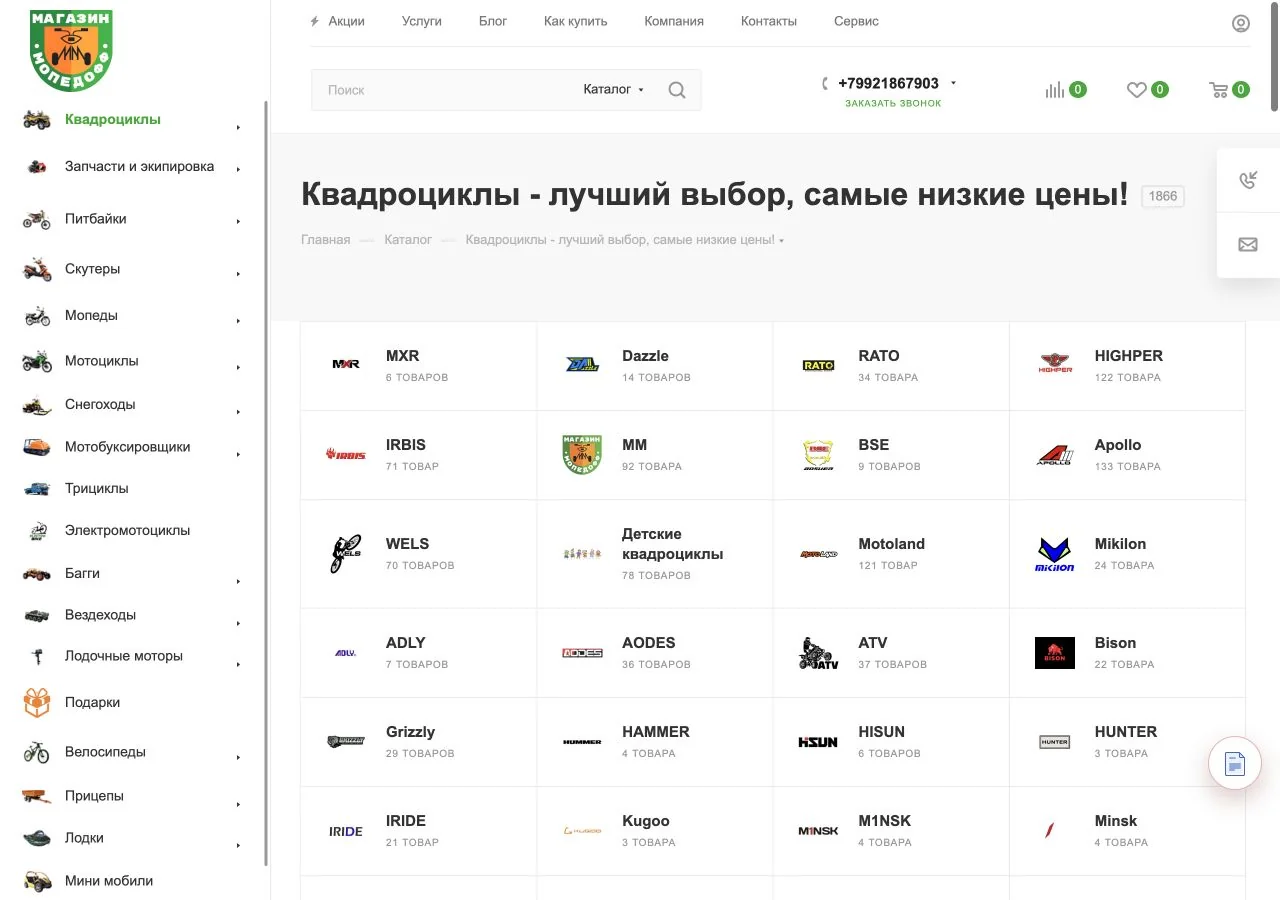Click the Mikilon brand logo

[1055, 554]
